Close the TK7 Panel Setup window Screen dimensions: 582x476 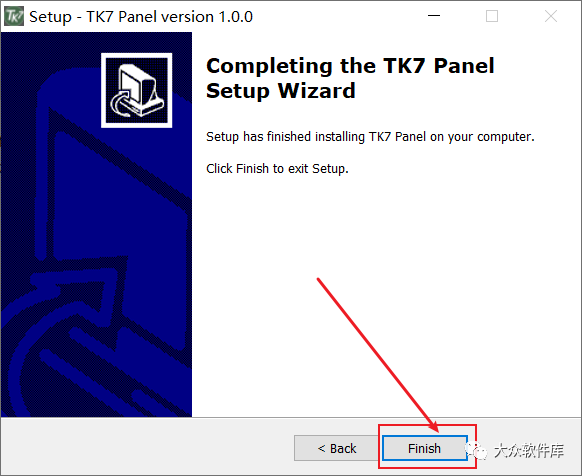(550, 16)
